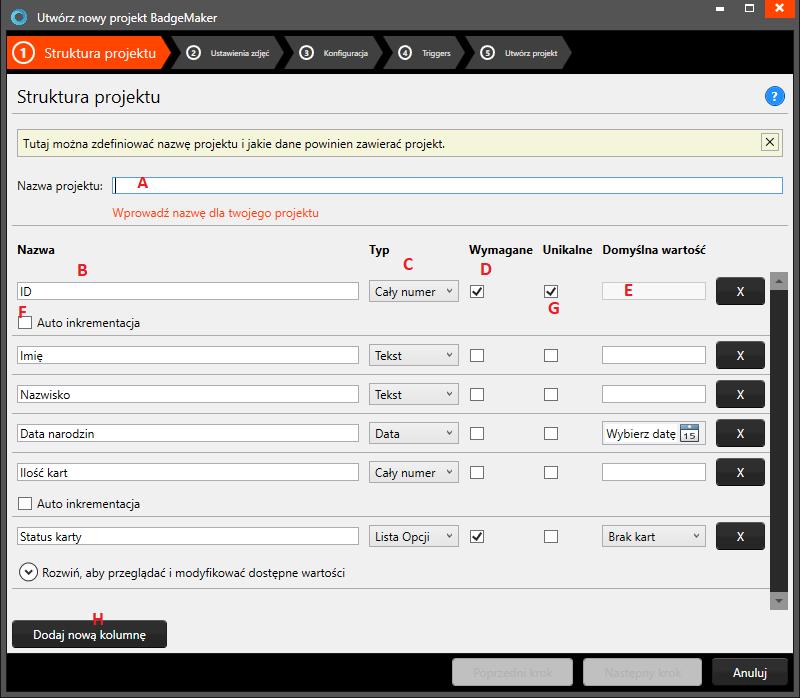This screenshot has height=698, width=801.
Task: Enable Auto inkrementacja under Ilość kart
Action: coord(25,503)
